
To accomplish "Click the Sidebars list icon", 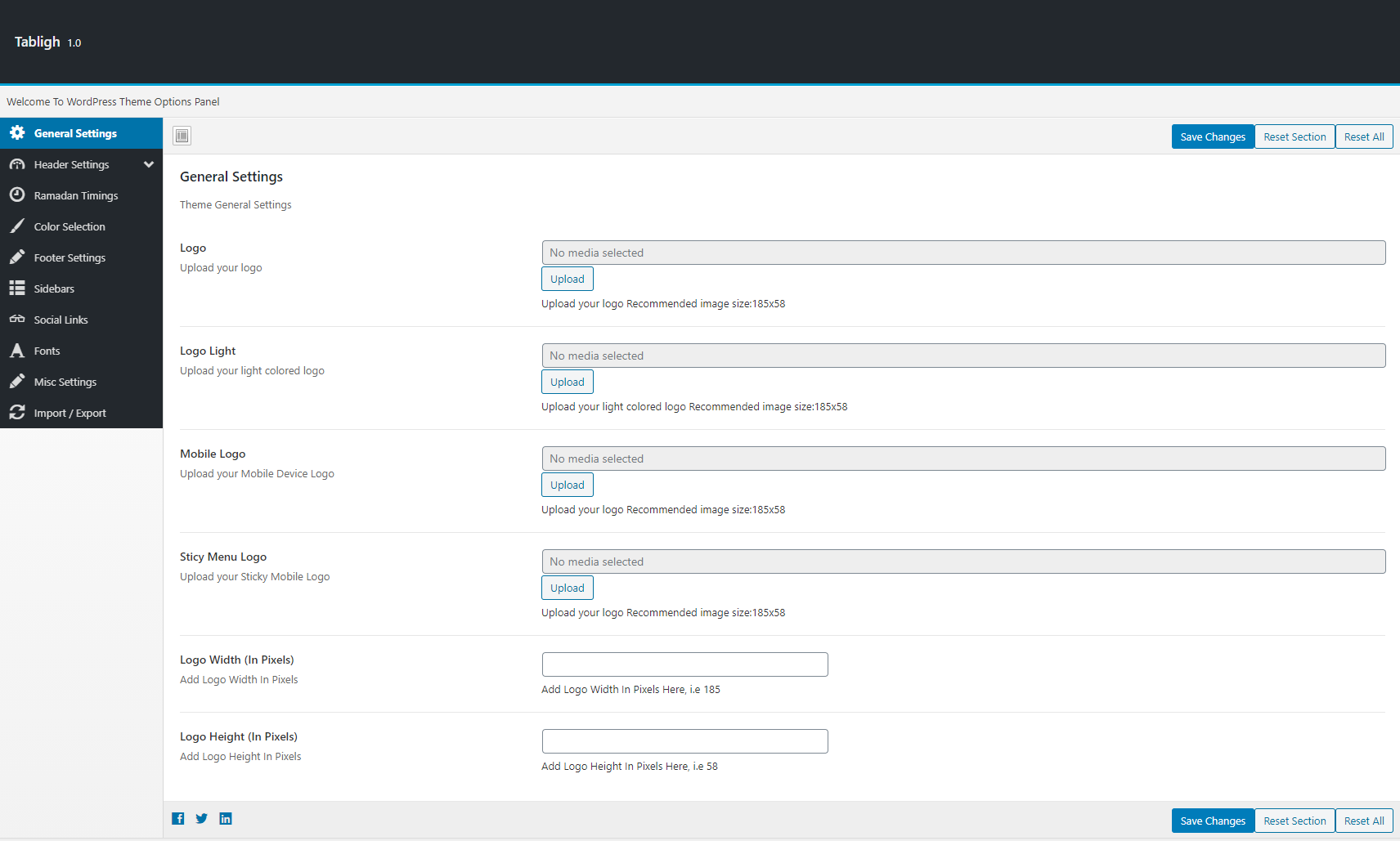I will tap(17, 289).
